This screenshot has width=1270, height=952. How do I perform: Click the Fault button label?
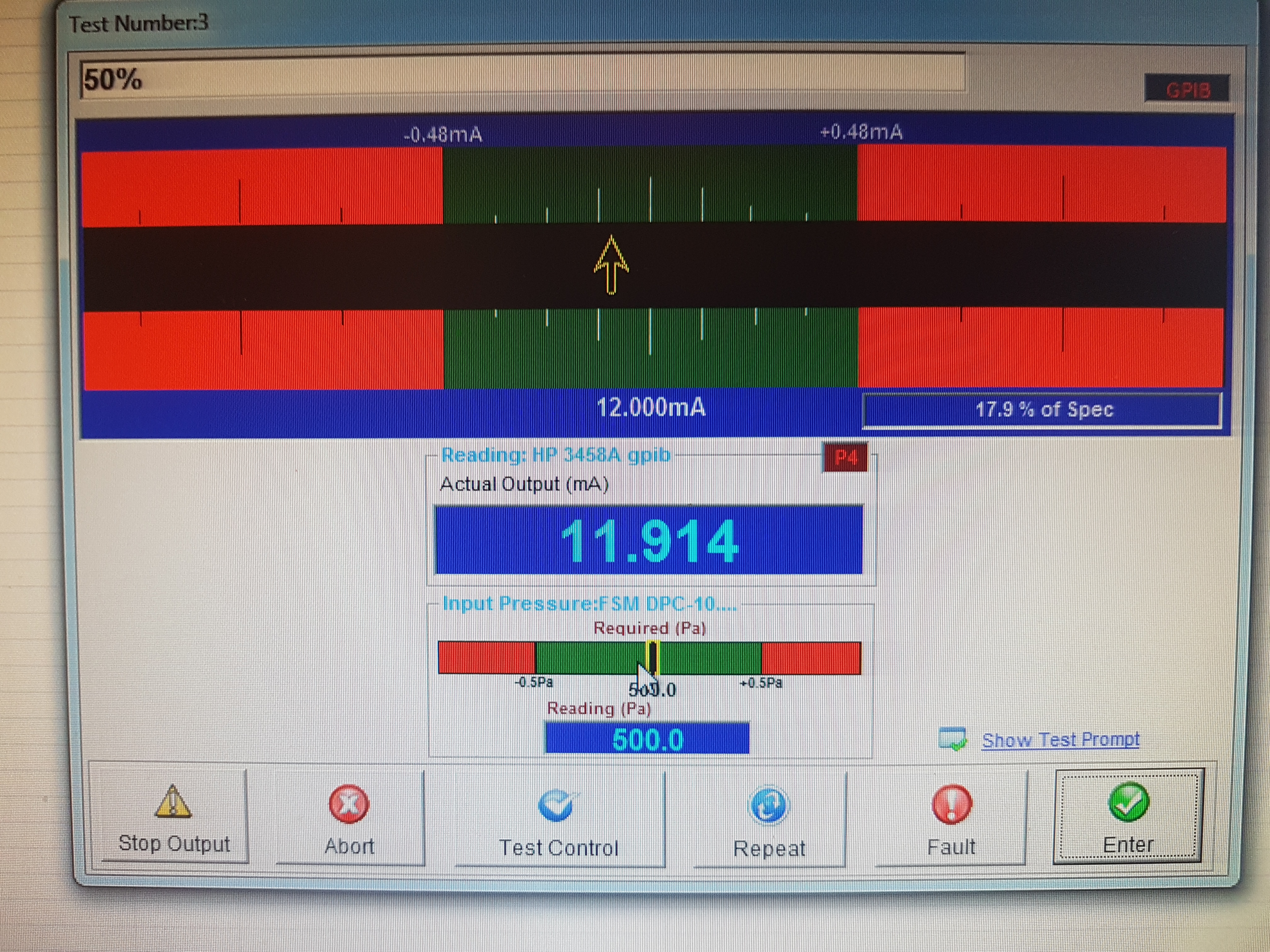(951, 847)
